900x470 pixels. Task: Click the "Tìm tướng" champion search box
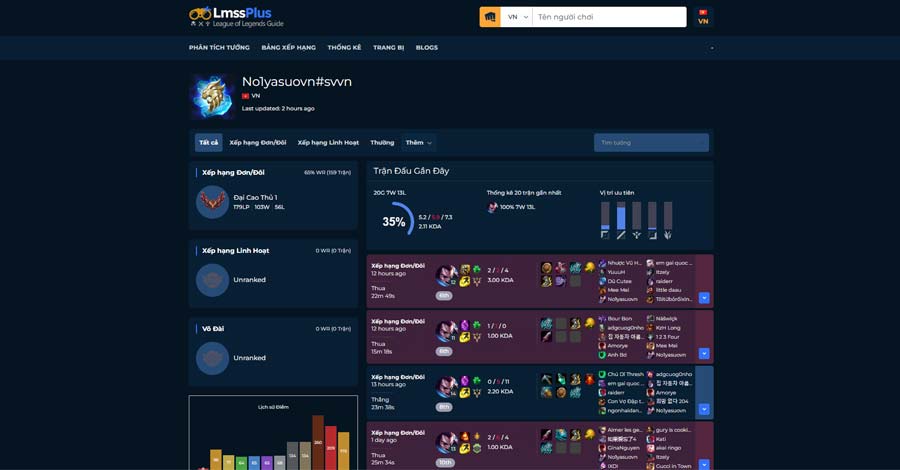(x=651, y=143)
